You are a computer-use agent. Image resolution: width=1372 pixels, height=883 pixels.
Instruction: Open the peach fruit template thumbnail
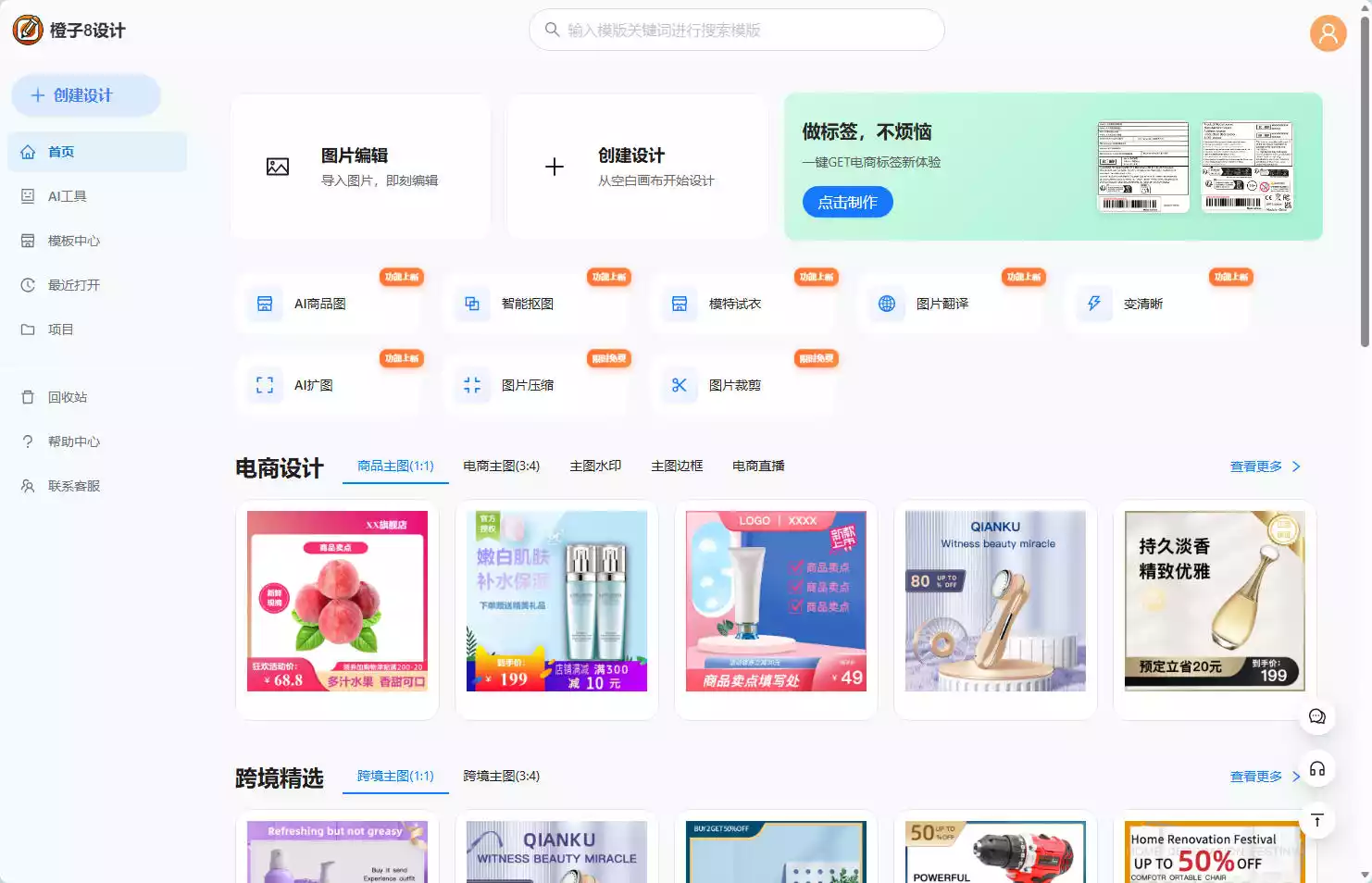pyautogui.click(x=337, y=601)
